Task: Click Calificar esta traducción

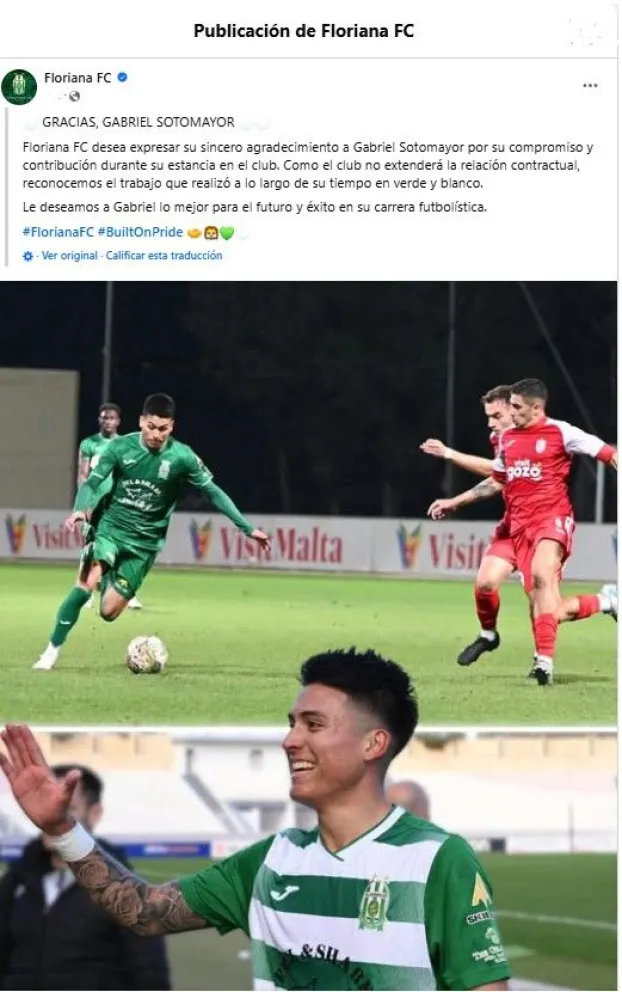Action: [x=164, y=256]
